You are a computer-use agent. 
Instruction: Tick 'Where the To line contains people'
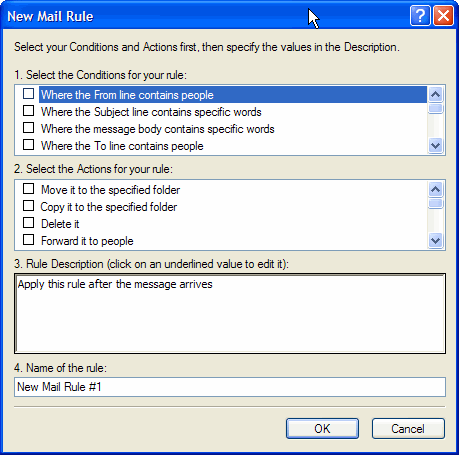pos(28,145)
